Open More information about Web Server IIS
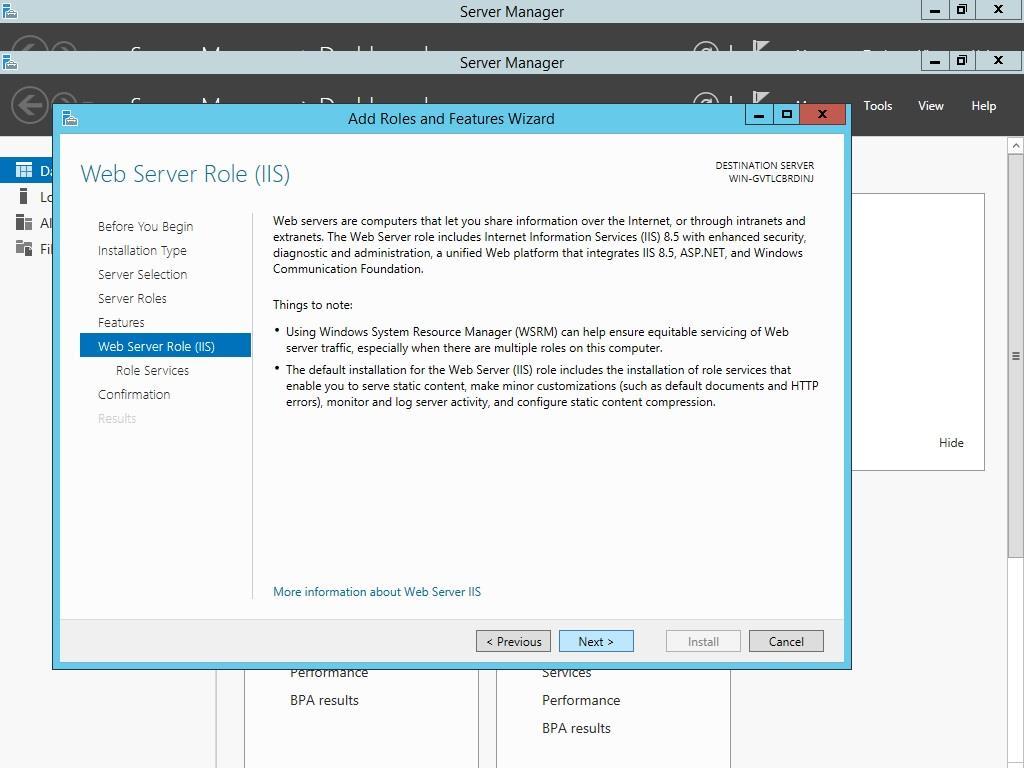The width and height of the screenshot is (1024, 768). coord(377,592)
